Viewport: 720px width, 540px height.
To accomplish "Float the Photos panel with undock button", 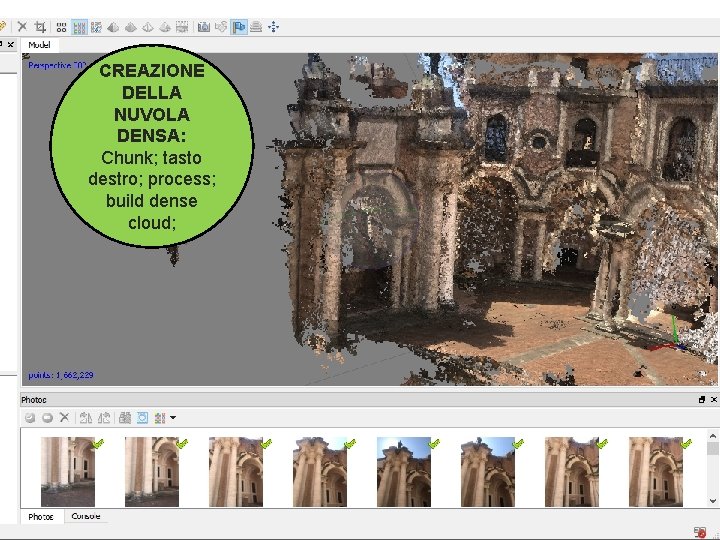I will (x=702, y=399).
